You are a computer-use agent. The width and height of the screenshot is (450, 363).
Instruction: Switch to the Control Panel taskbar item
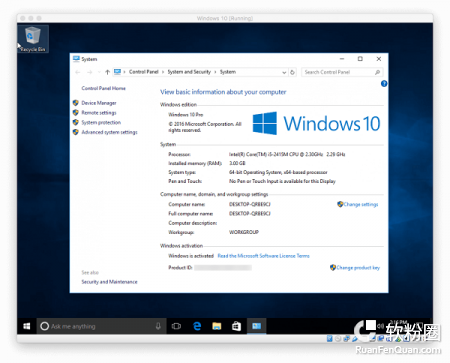pos(256,326)
